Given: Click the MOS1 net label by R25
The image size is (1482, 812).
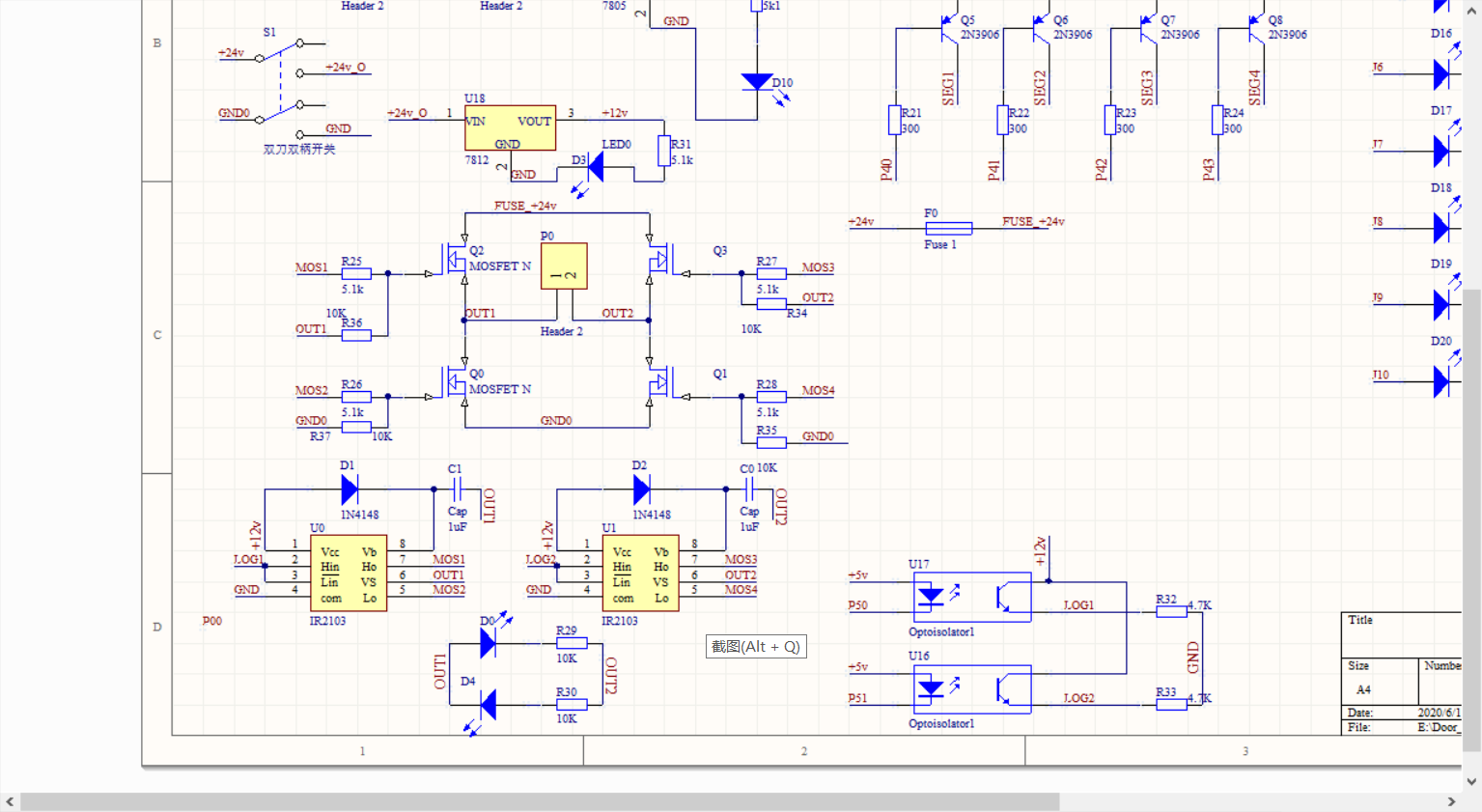Looking at the screenshot, I should pyautogui.click(x=312, y=267).
